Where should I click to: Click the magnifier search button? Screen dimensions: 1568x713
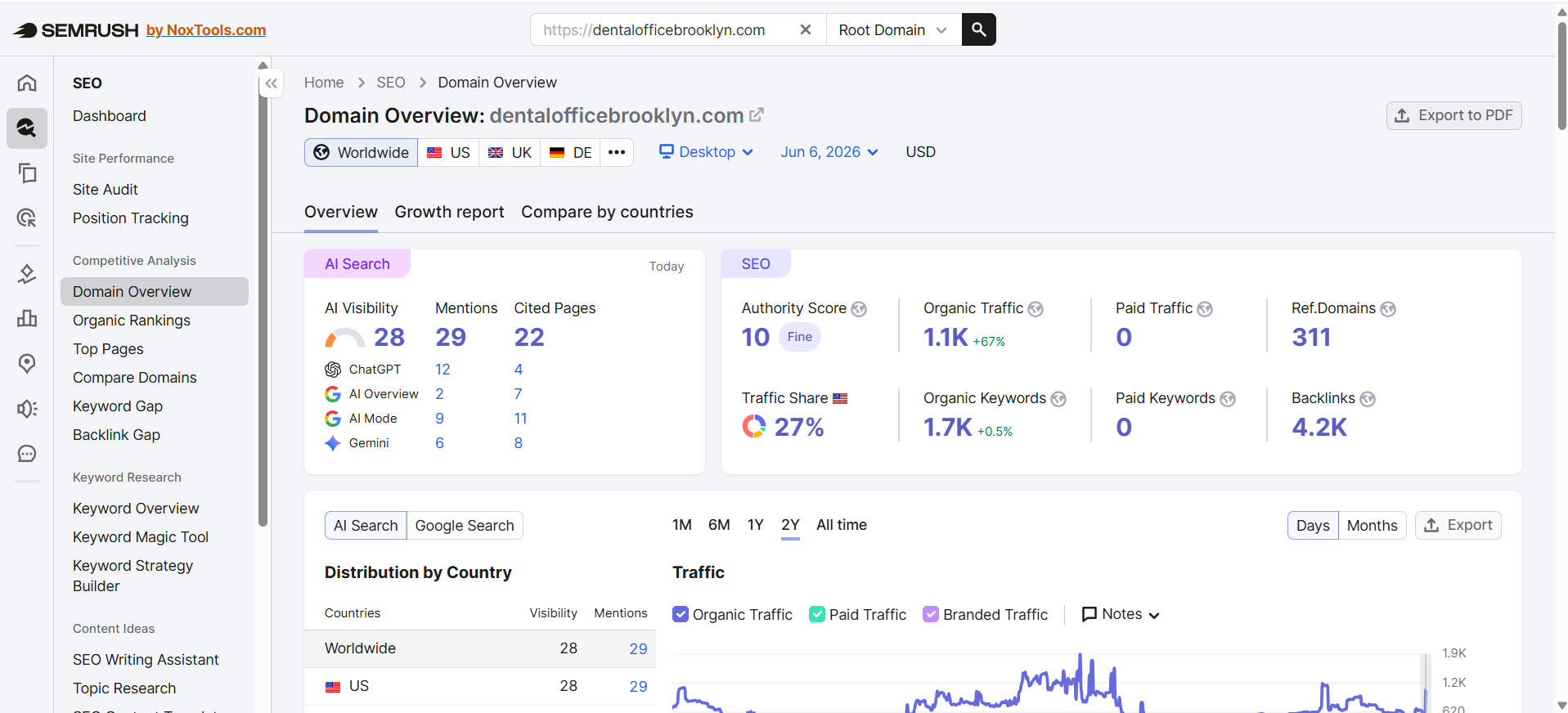tap(978, 29)
